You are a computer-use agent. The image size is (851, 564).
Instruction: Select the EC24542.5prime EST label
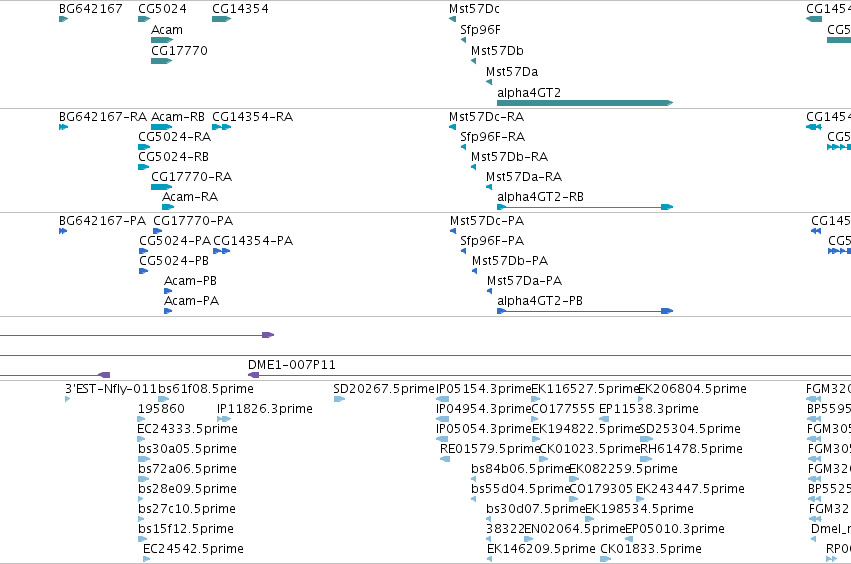click(193, 549)
